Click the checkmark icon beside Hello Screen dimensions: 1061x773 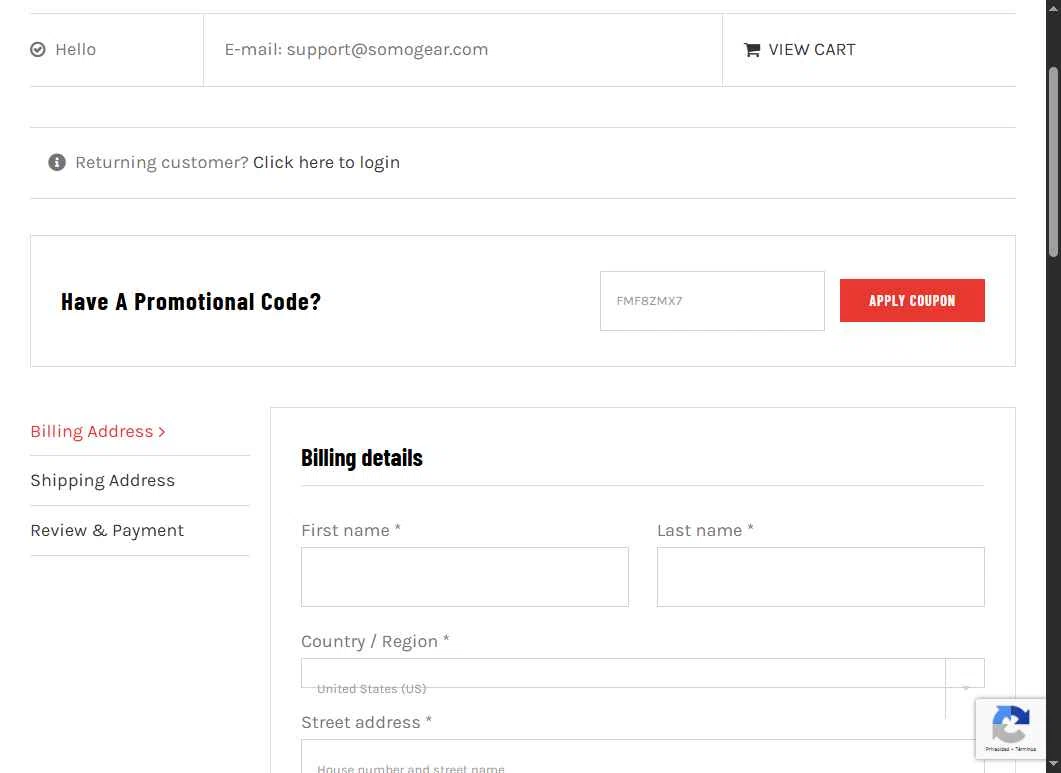(38, 49)
